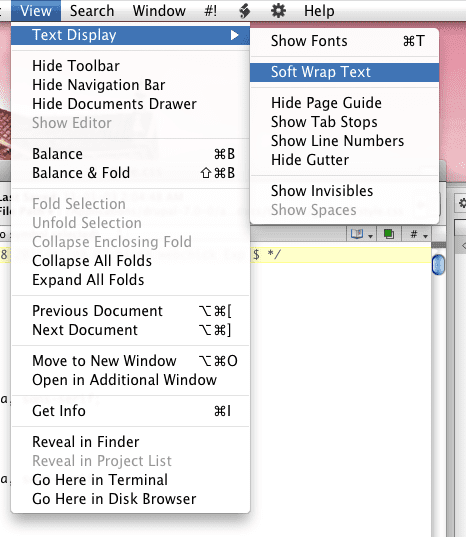Image resolution: width=466 pixels, height=537 pixels.
Task: Open the #! shebang menu
Action: pos(210,11)
